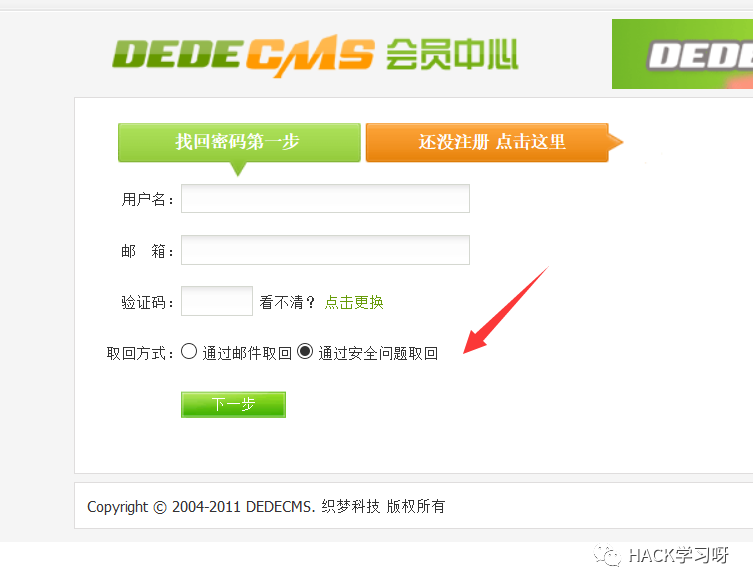Focus the 邮箱 input field
Image resolution: width=753 pixels, height=588 pixels.
325,250
